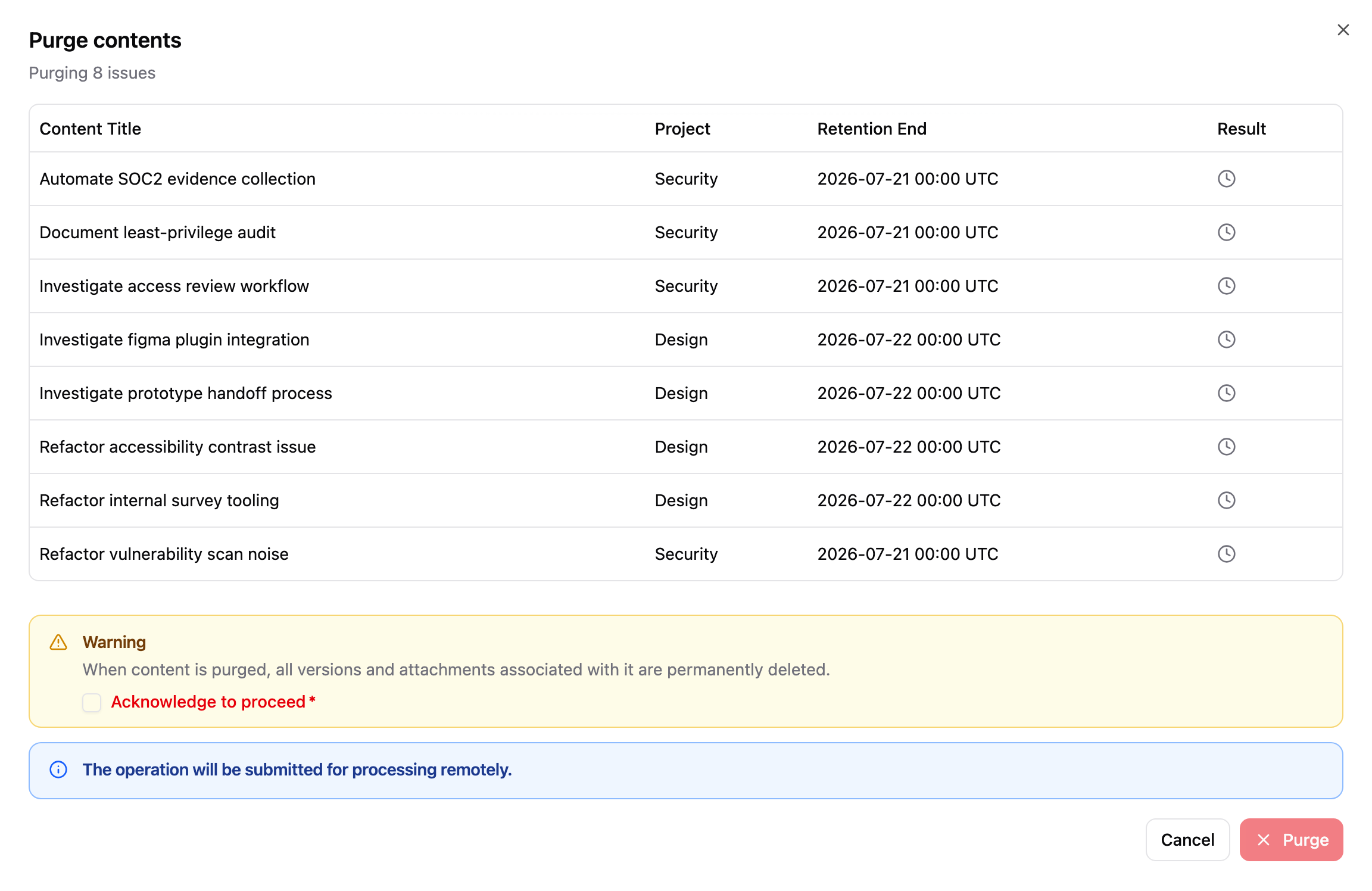Select the 'Refactor internal survey tooling' title
This screenshot has height=891, width=1372.
pyautogui.click(x=159, y=500)
